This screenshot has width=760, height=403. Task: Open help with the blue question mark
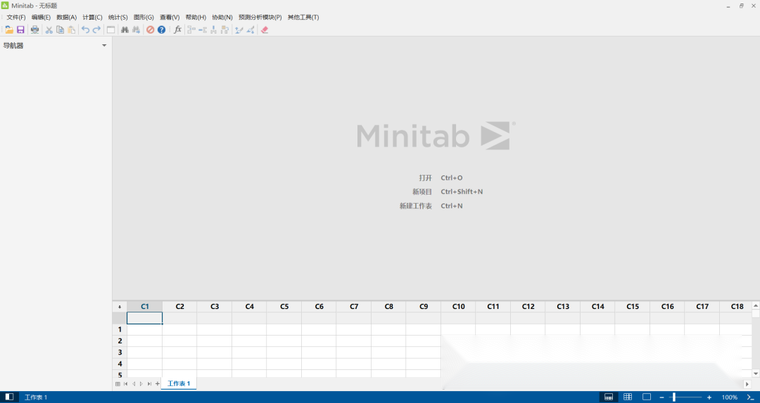tap(161, 30)
